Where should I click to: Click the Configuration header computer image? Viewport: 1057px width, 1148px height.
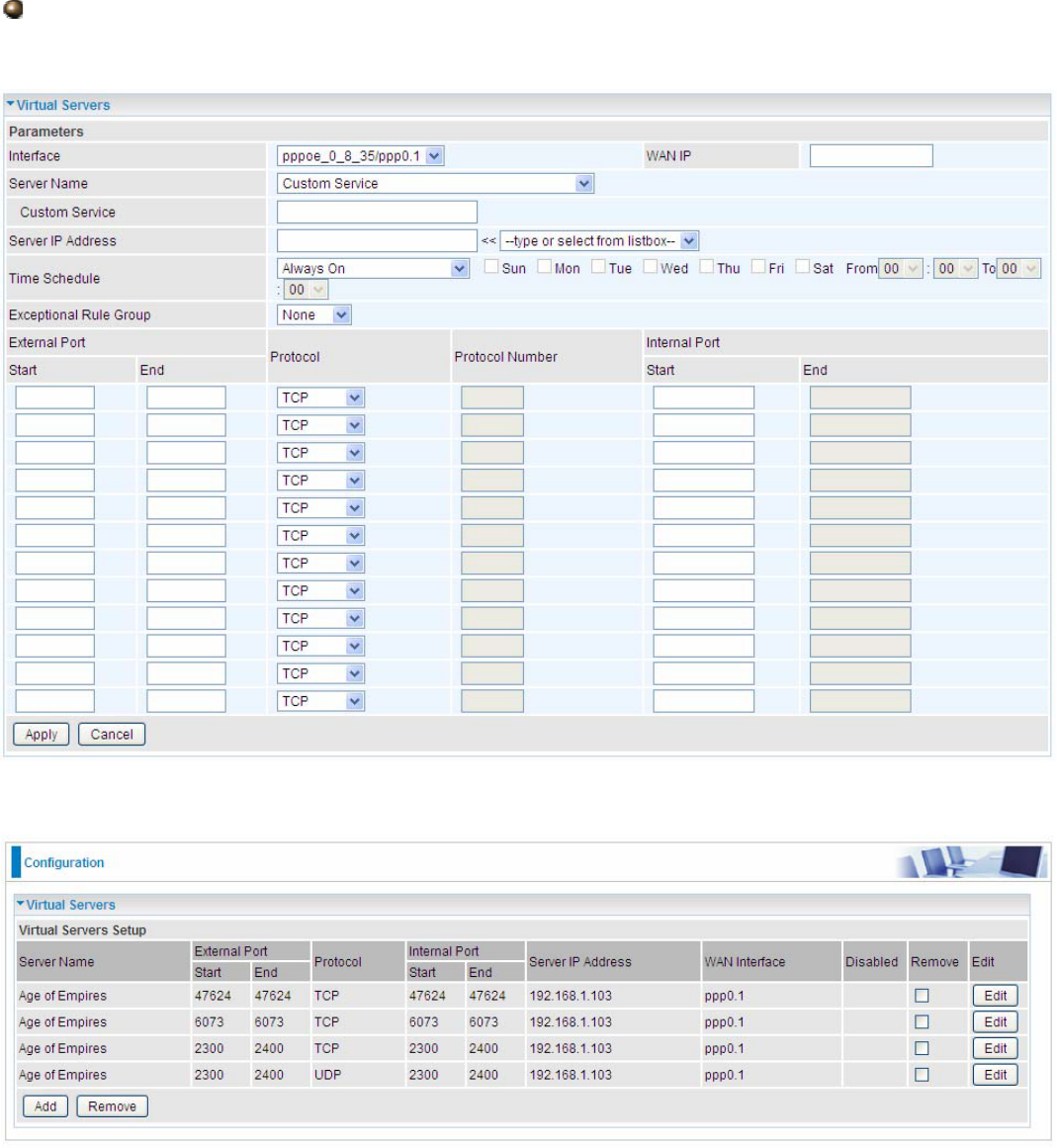(x=971, y=861)
